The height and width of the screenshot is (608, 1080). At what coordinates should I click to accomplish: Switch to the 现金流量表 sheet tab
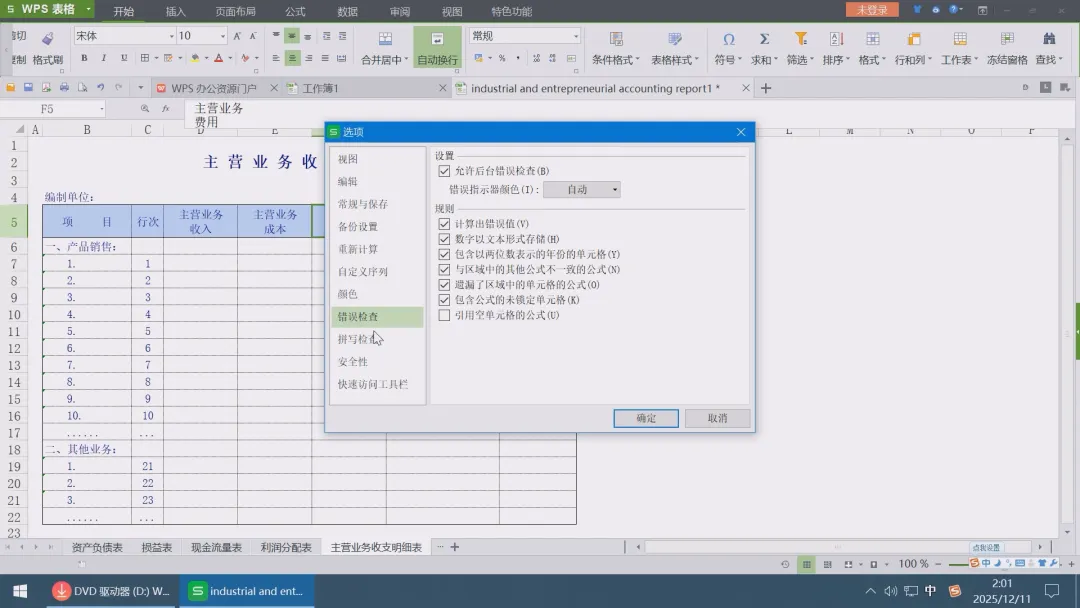point(216,547)
